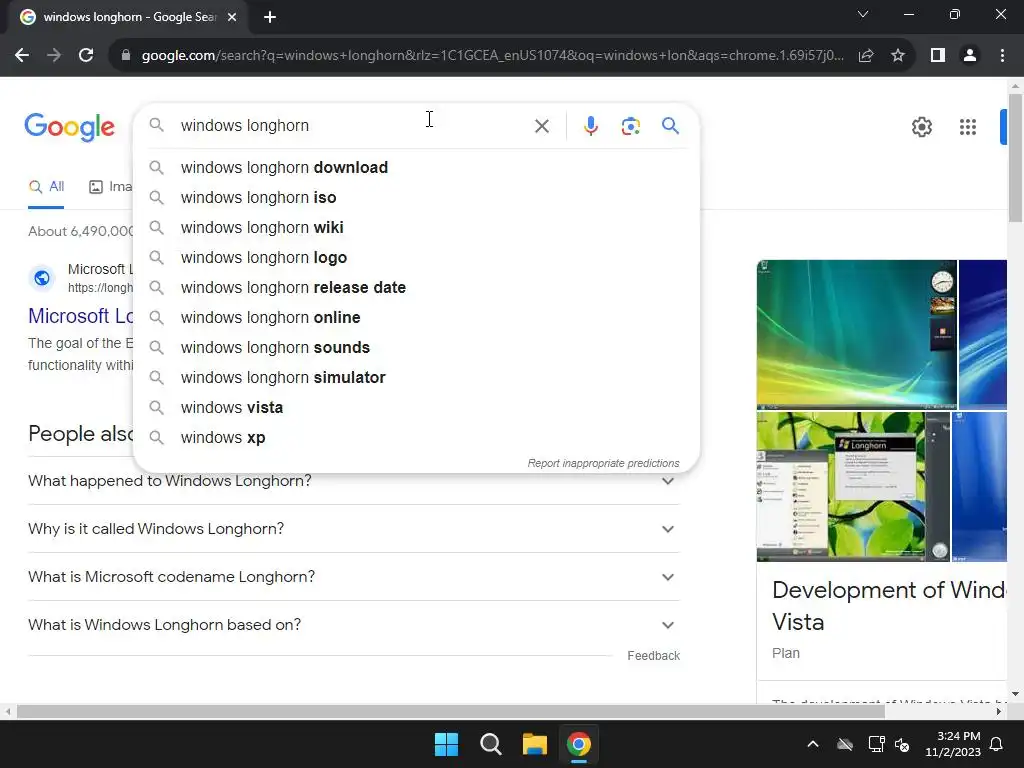Viewport: 1024px width, 768px height.
Task: Open network status in the tray
Action: (876, 744)
